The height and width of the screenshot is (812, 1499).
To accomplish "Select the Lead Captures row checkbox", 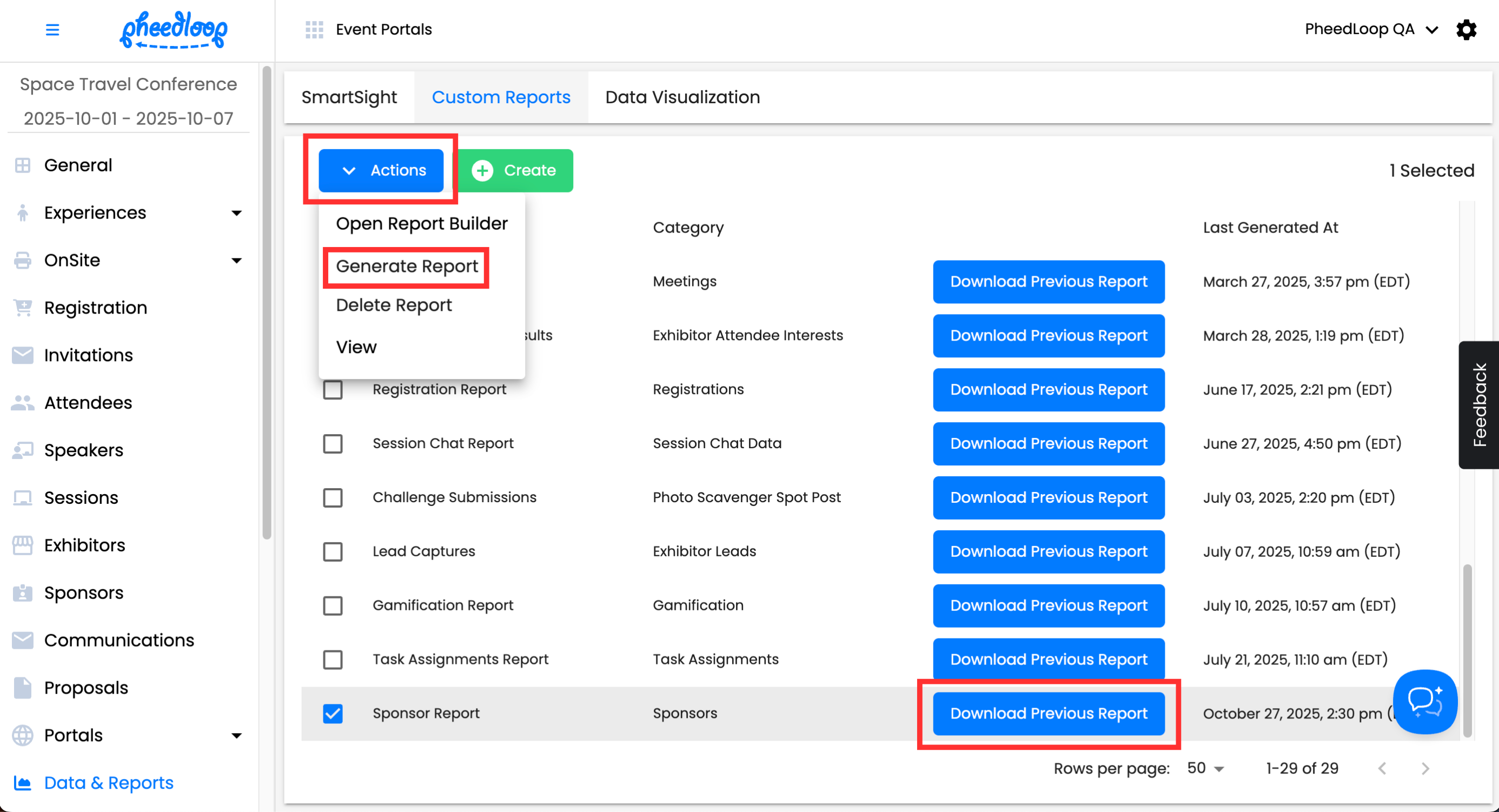I will (333, 551).
